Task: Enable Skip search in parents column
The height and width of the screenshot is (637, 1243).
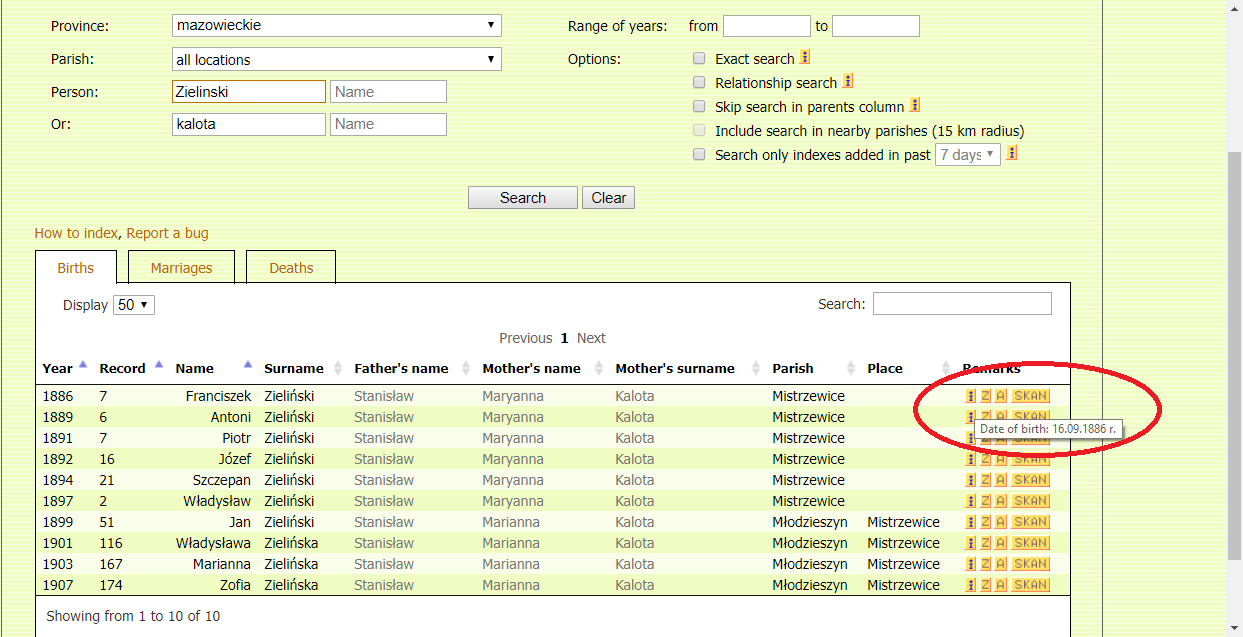Action: pos(698,106)
